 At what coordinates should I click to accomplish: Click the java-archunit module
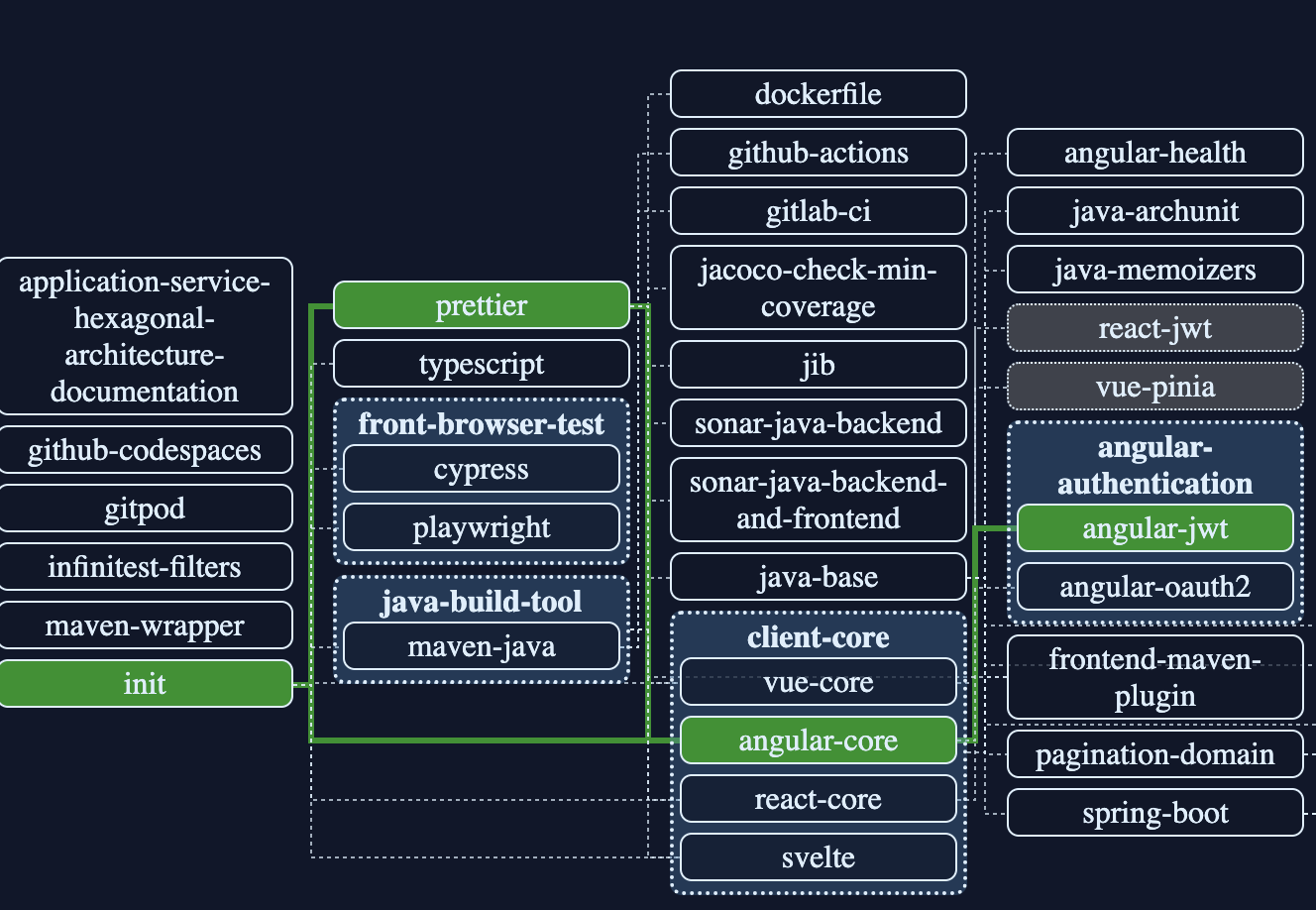[x=1154, y=211]
